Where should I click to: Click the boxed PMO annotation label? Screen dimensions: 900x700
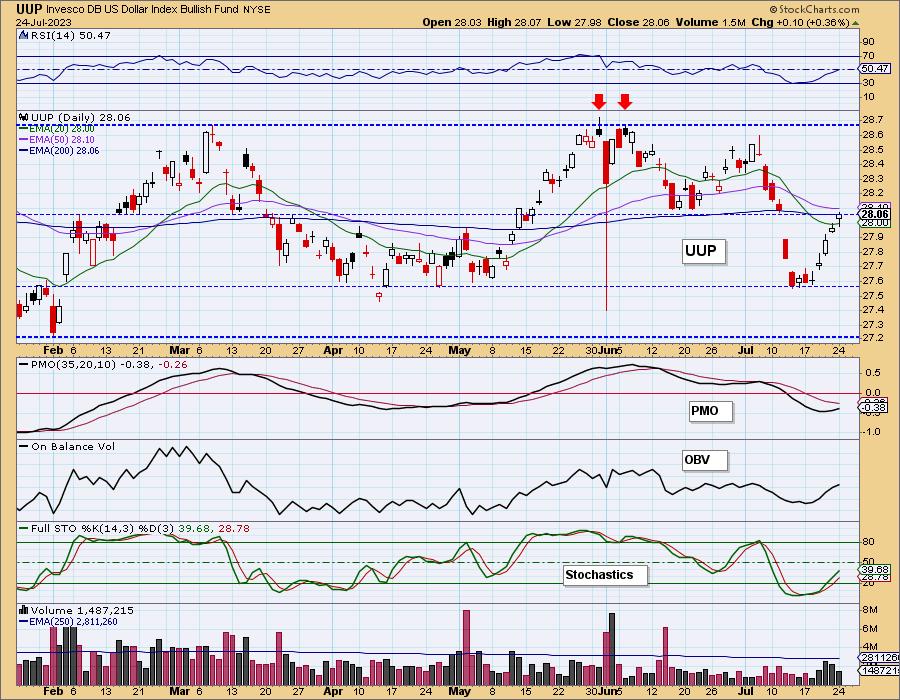[711, 411]
